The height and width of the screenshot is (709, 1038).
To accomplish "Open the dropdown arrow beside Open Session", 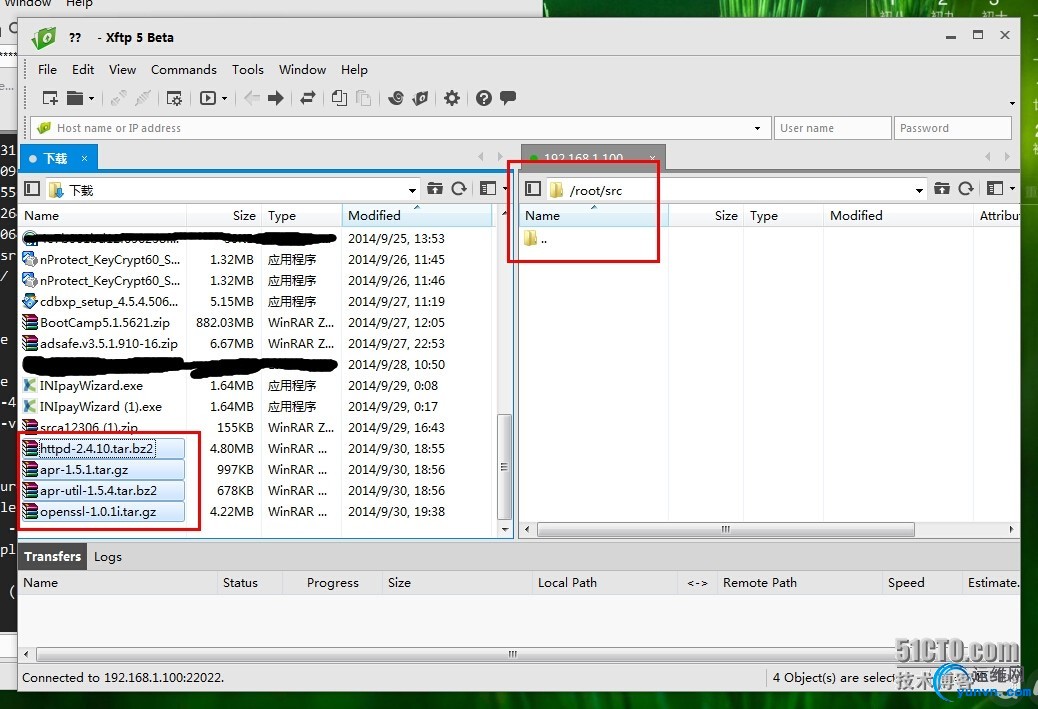I will pos(91,99).
